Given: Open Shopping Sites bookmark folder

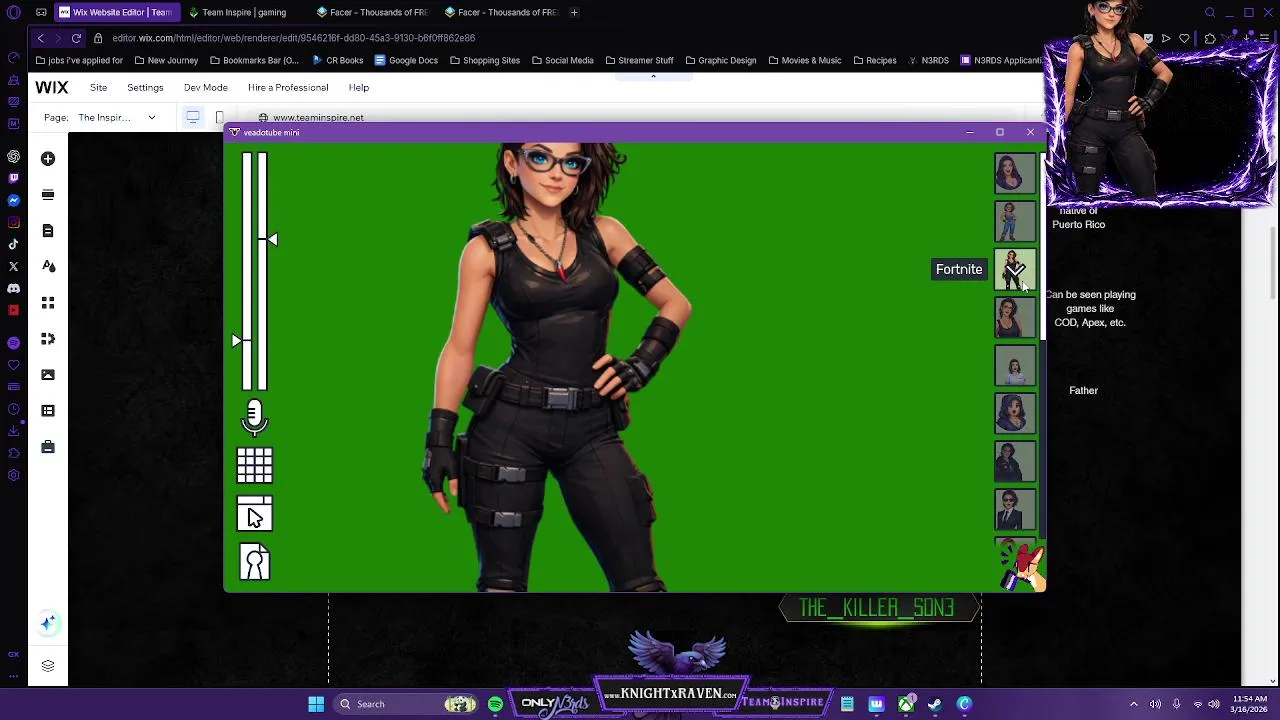Looking at the screenshot, I should click(x=485, y=60).
